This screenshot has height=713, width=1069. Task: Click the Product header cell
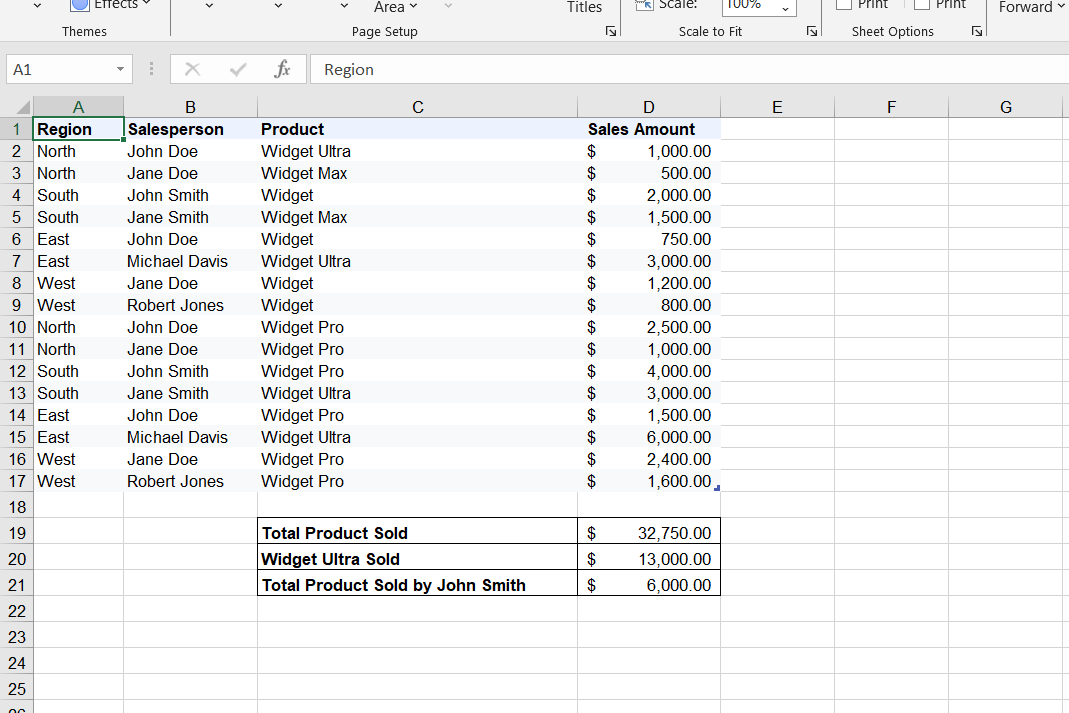[x=417, y=129]
